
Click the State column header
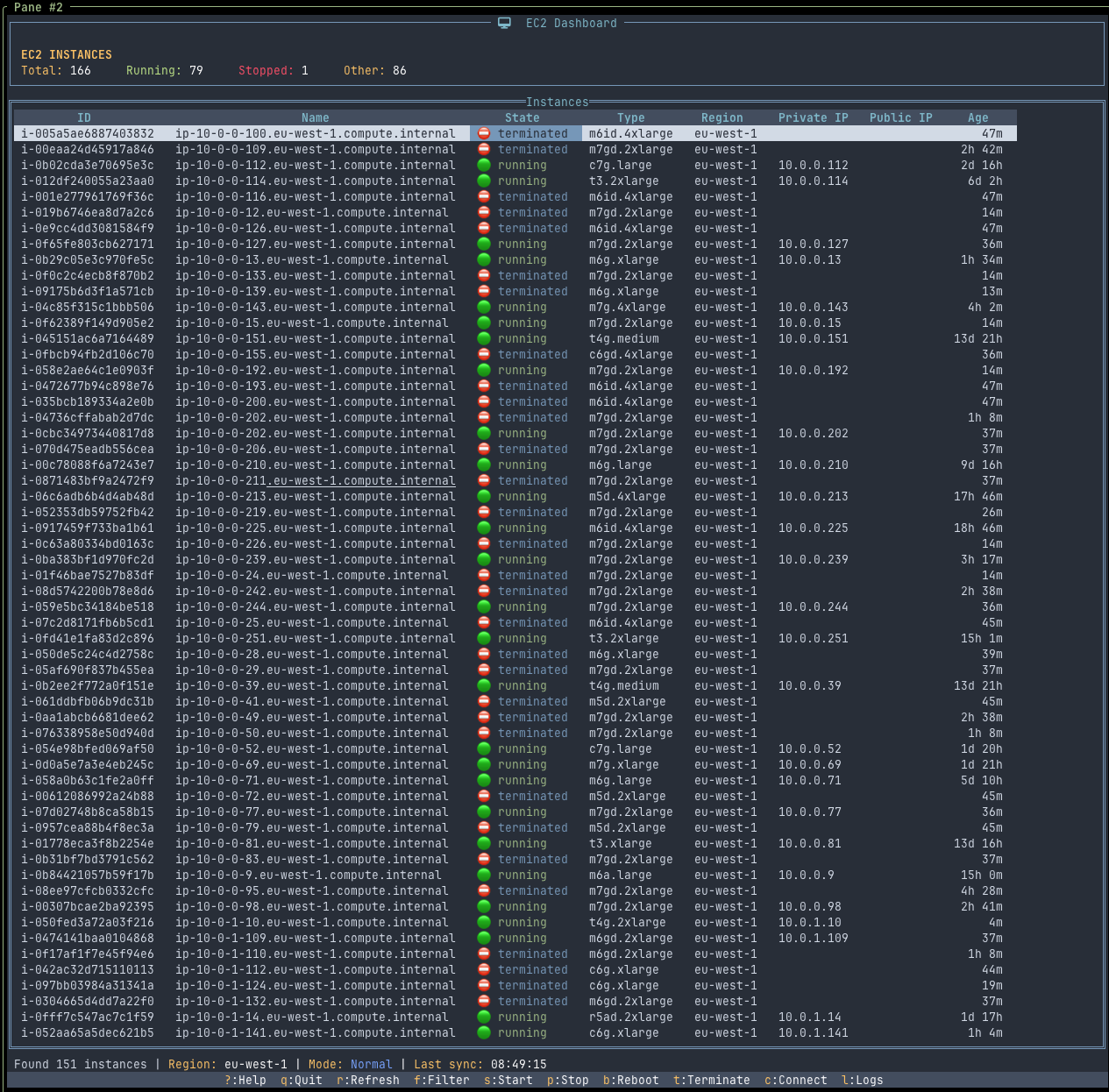(522, 117)
